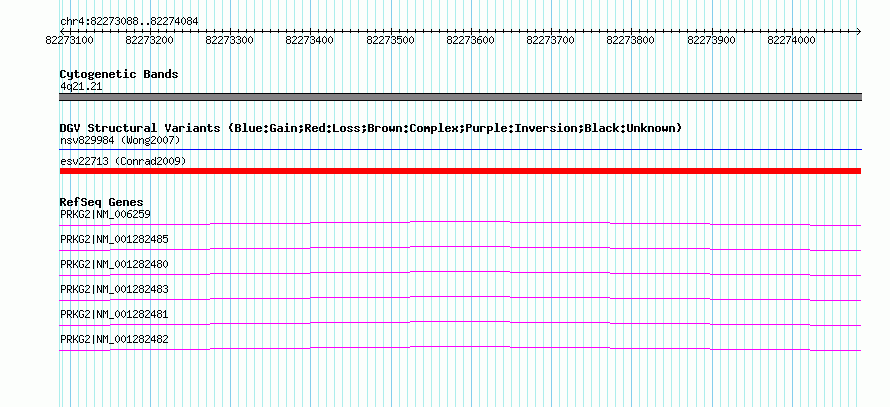
Task: Click the PRKG2|NM_001282485 label
Action: pos(114,240)
